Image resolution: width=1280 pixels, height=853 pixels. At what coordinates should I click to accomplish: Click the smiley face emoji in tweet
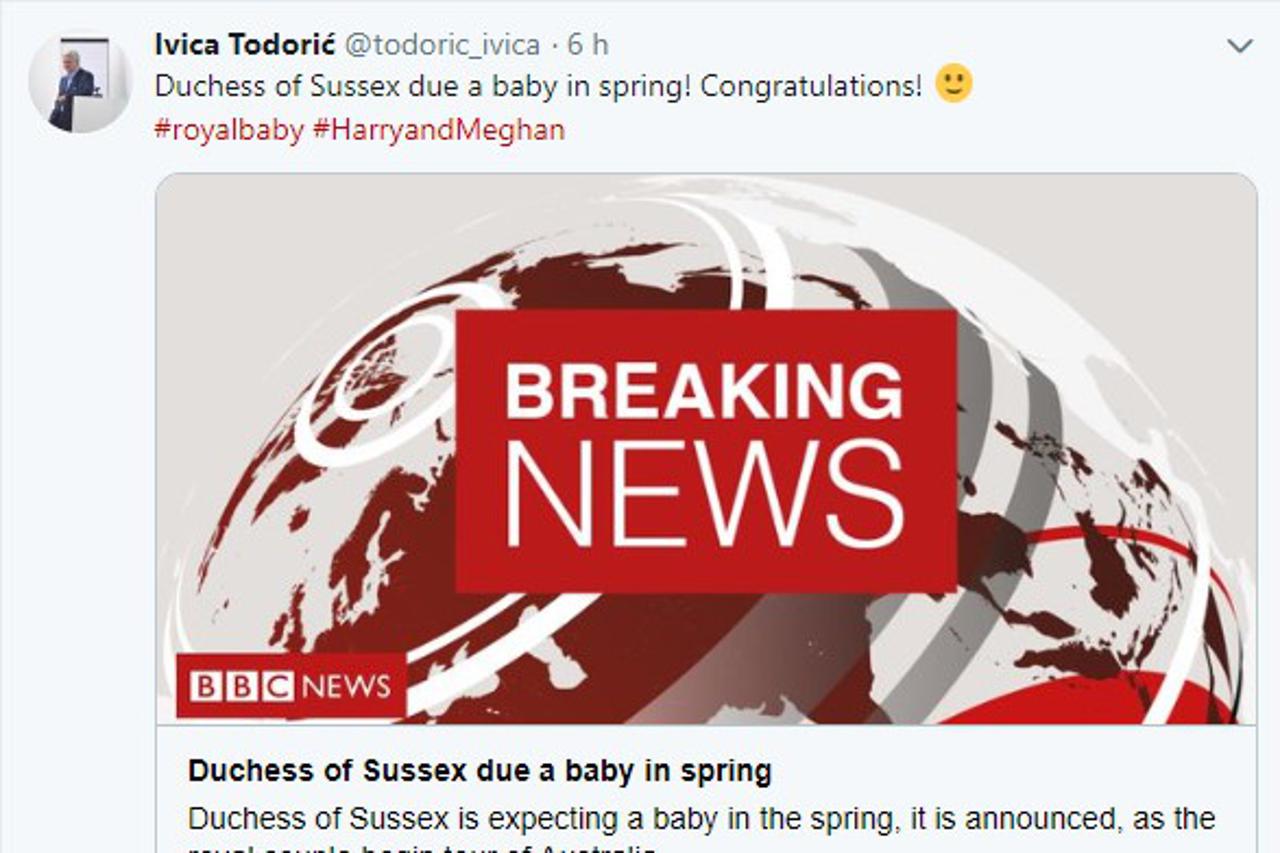pos(953,83)
